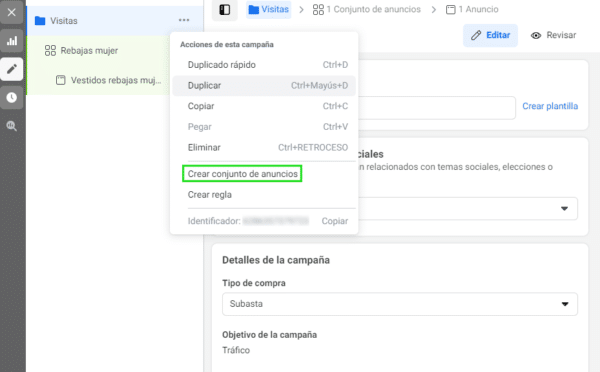Toggle the sidebar panel layout icon
Viewport: 600px width, 372px height.
(225, 10)
